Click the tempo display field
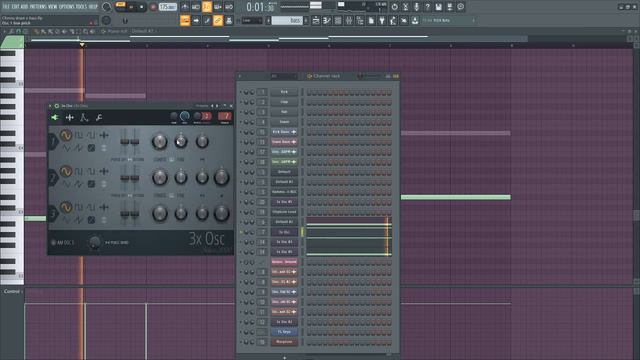640x360 pixels. click(168, 7)
